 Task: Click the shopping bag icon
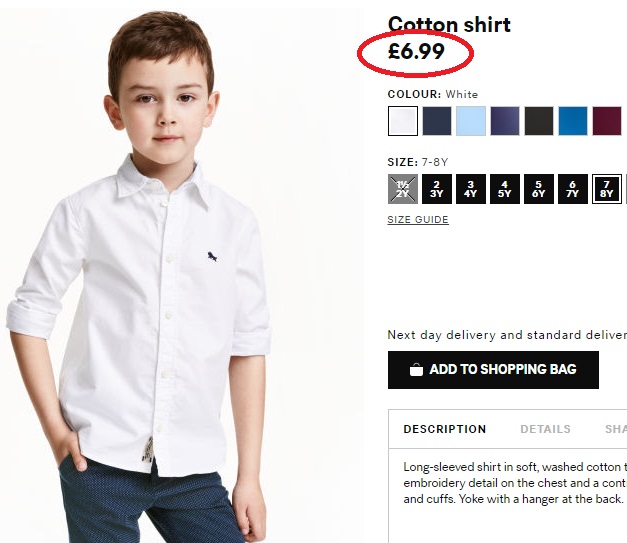coord(416,369)
